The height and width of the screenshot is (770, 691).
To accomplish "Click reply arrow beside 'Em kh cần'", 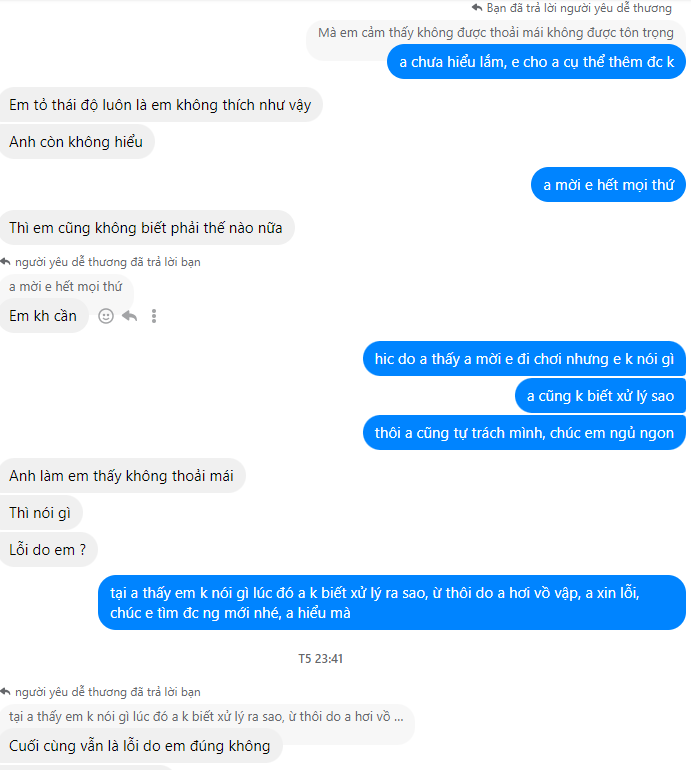I will [130, 316].
